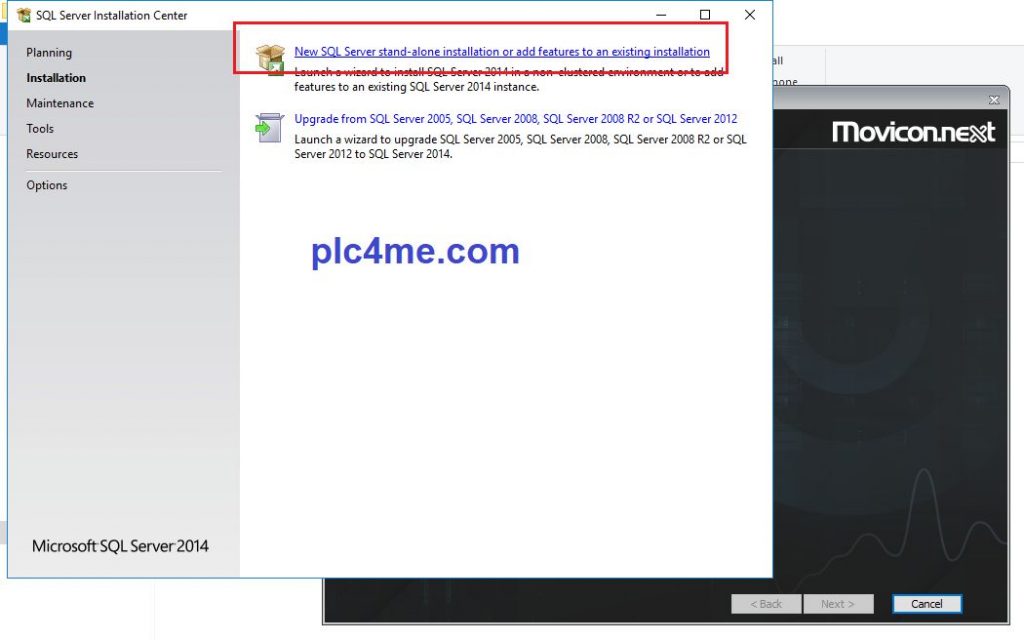Open the Resources section
1024x640 pixels.
(52, 154)
